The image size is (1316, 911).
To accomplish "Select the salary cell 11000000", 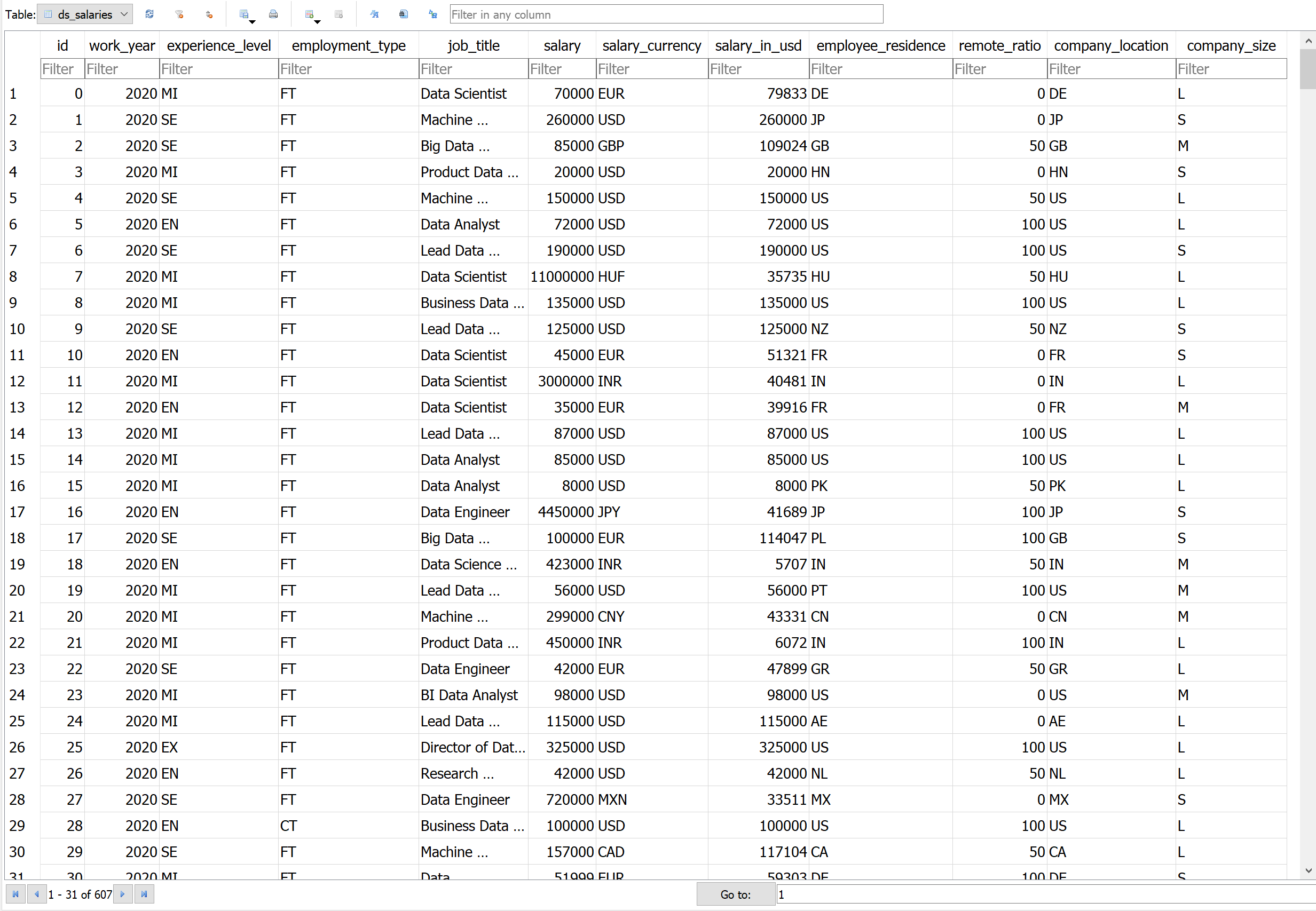I will click(x=562, y=277).
